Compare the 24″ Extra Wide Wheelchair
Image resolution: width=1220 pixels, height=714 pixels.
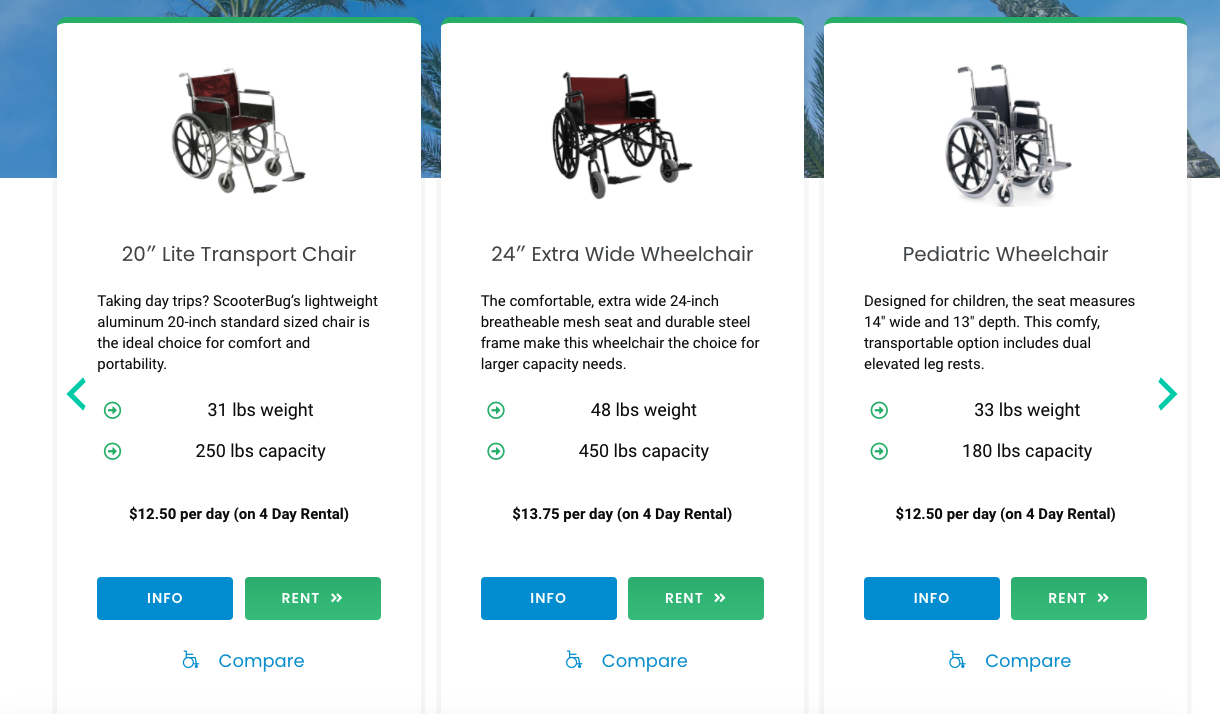[644, 661]
